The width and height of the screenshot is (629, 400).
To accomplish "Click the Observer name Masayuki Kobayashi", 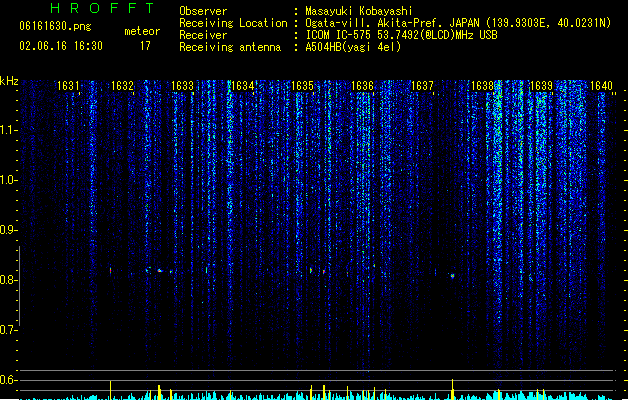I will 359,11.
